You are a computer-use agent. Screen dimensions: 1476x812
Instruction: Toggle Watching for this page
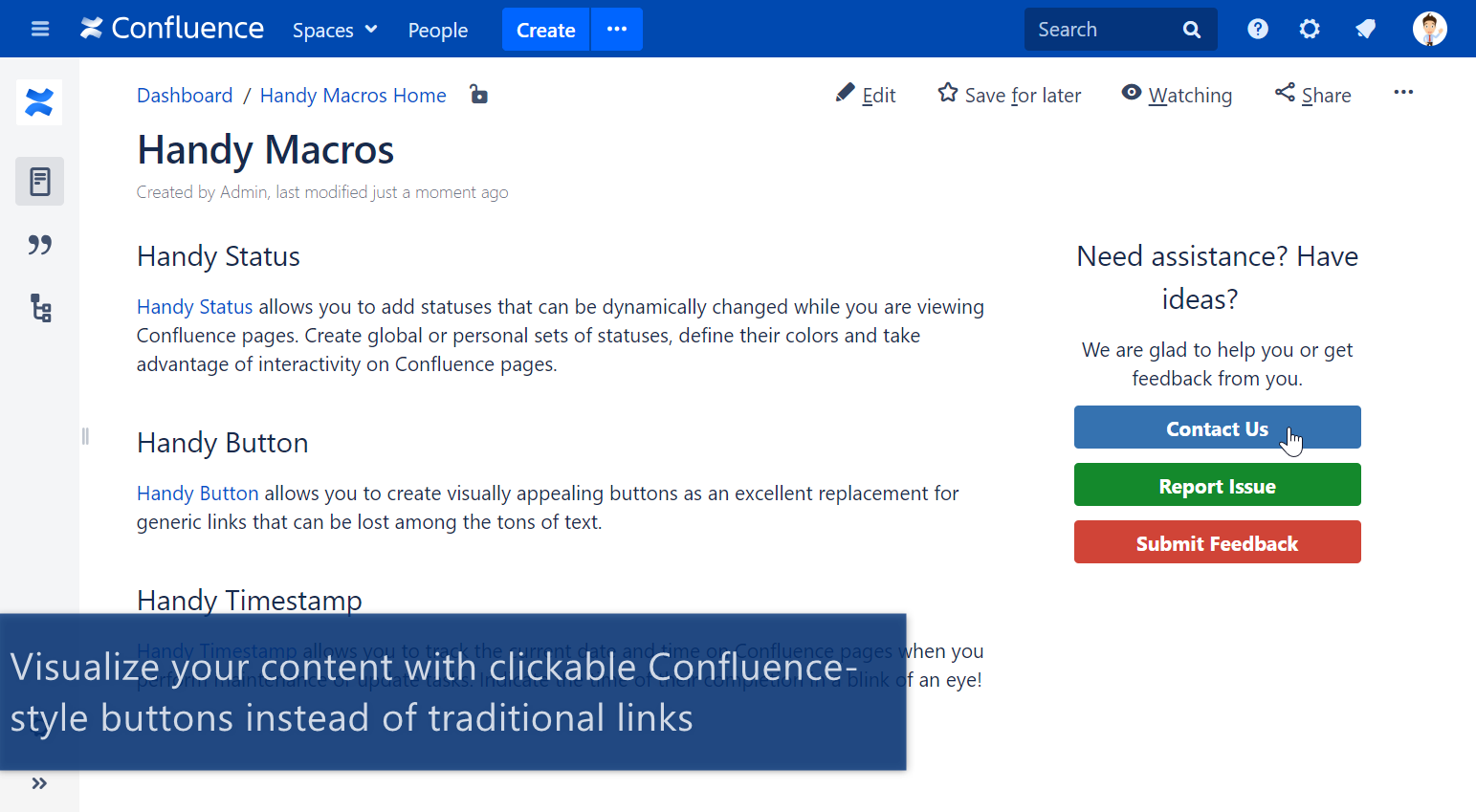1177,95
